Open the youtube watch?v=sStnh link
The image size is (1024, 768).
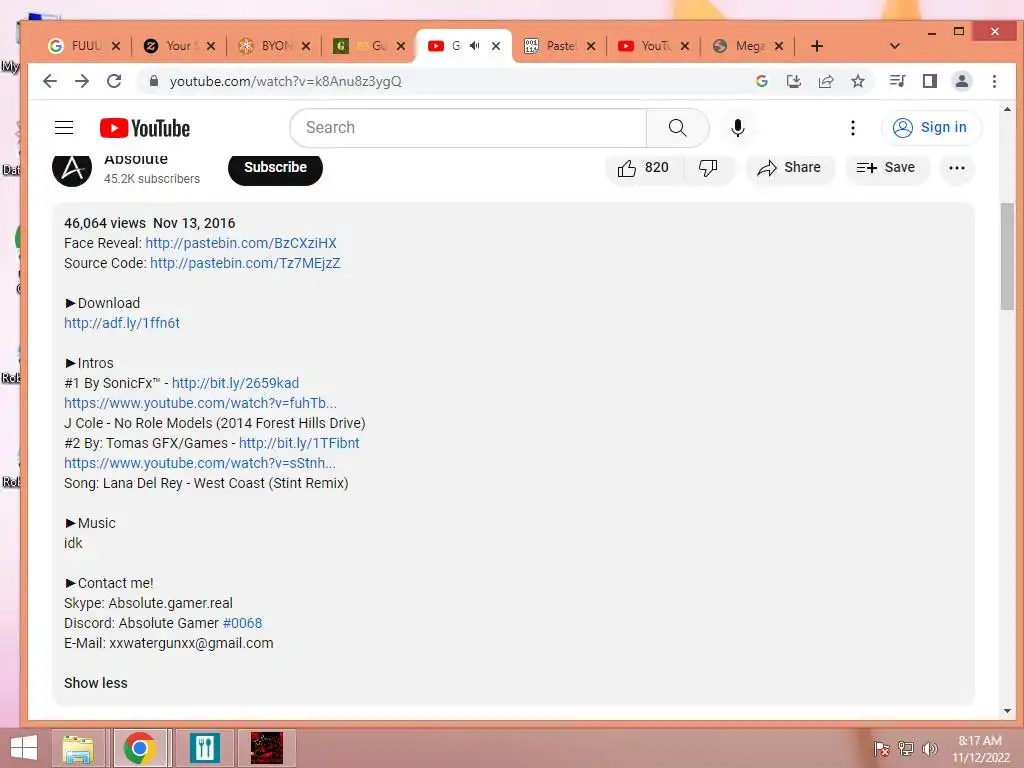point(200,463)
